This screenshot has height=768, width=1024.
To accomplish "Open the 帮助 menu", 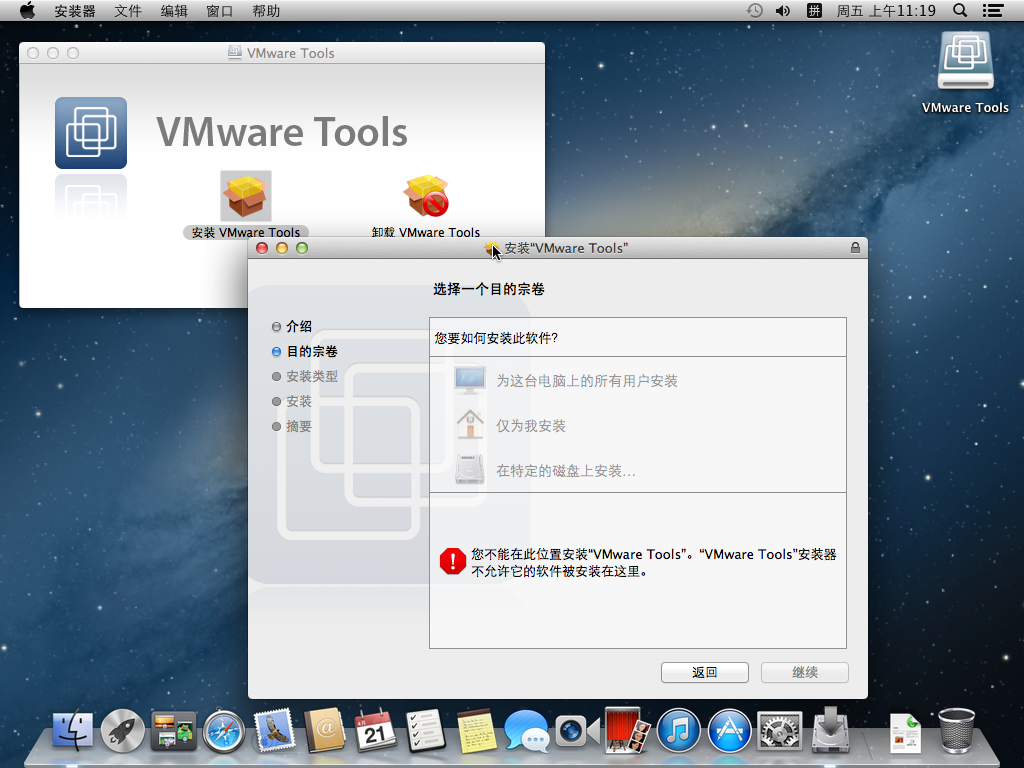I will pyautogui.click(x=266, y=11).
